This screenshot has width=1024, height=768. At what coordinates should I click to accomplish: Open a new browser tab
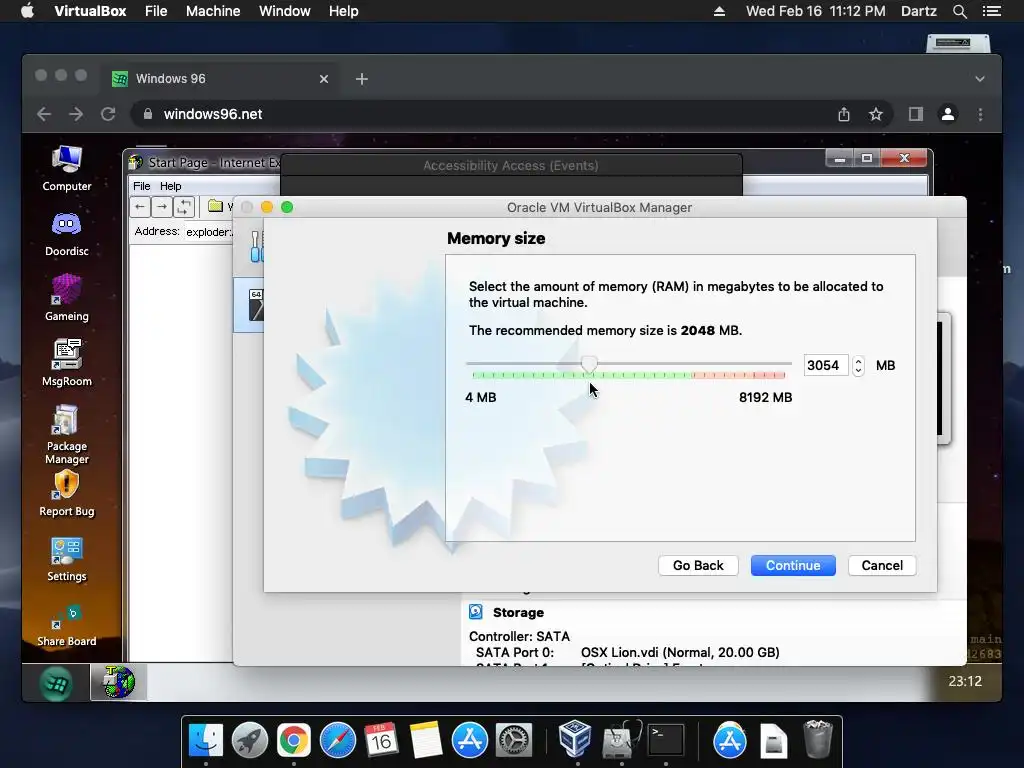tap(361, 79)
